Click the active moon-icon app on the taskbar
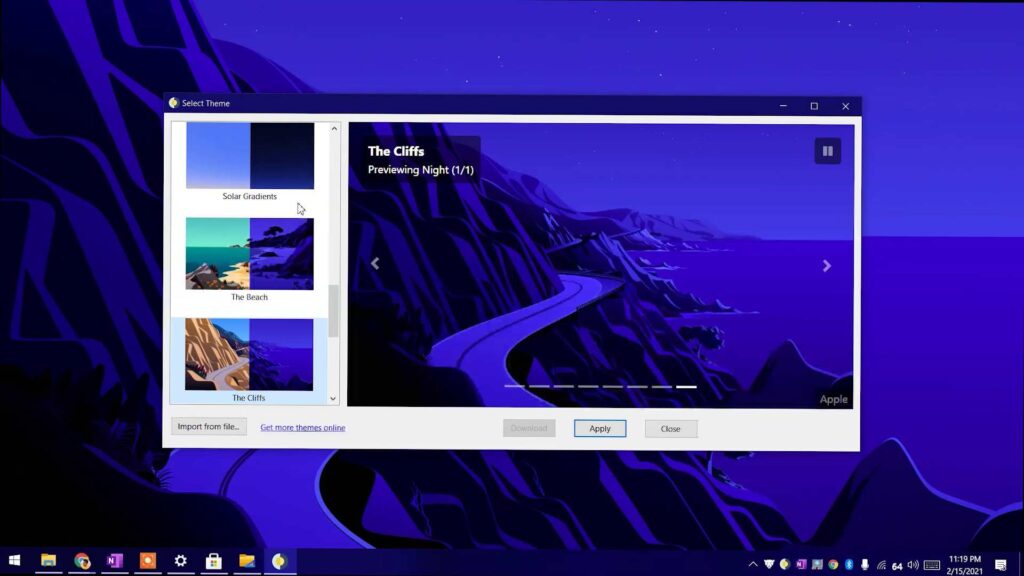This screenshot has width=1024, height=576. 280,561
